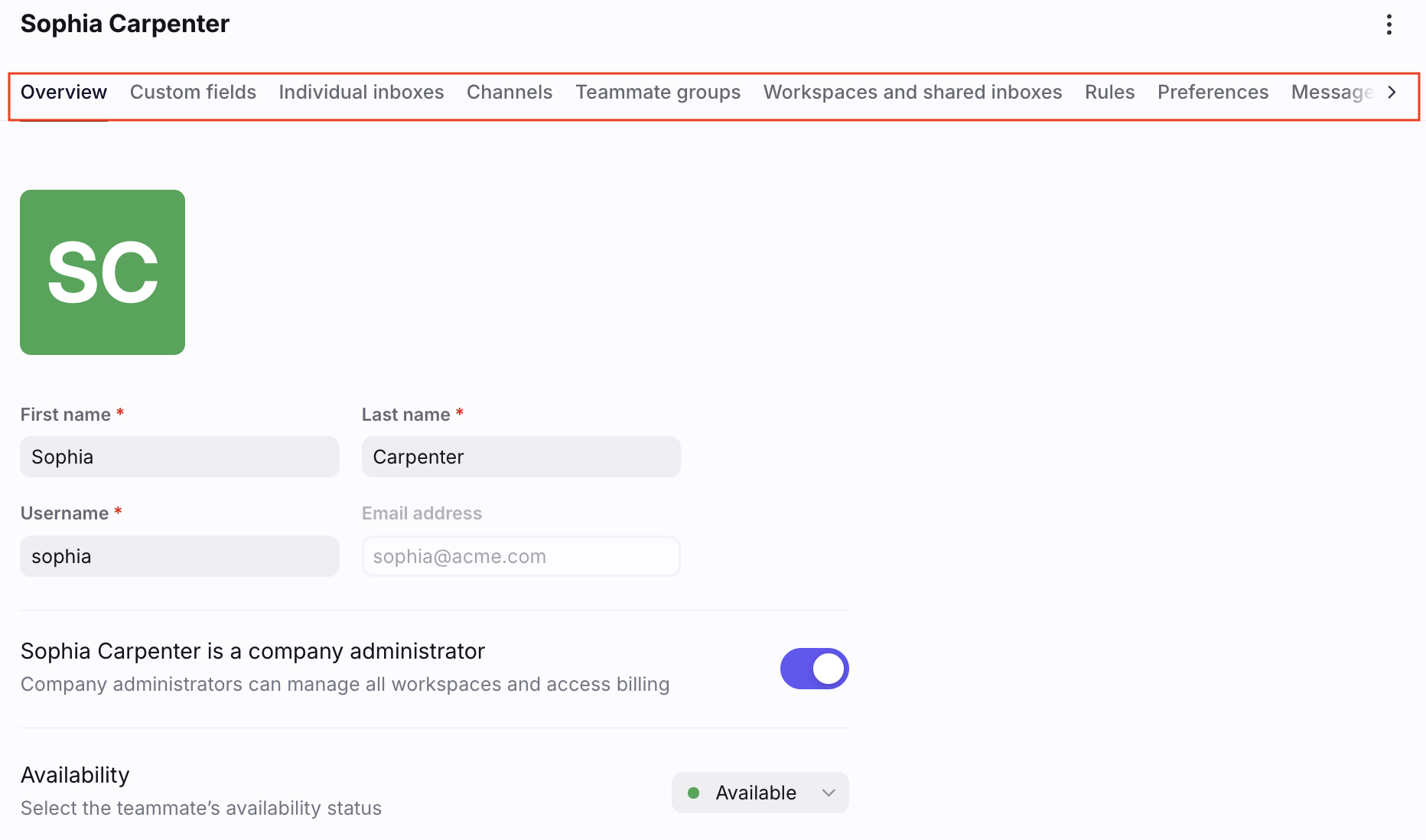This screenshot has height=840, width=1426.
Task: Click into the First name field
Action: pos(180,457)
